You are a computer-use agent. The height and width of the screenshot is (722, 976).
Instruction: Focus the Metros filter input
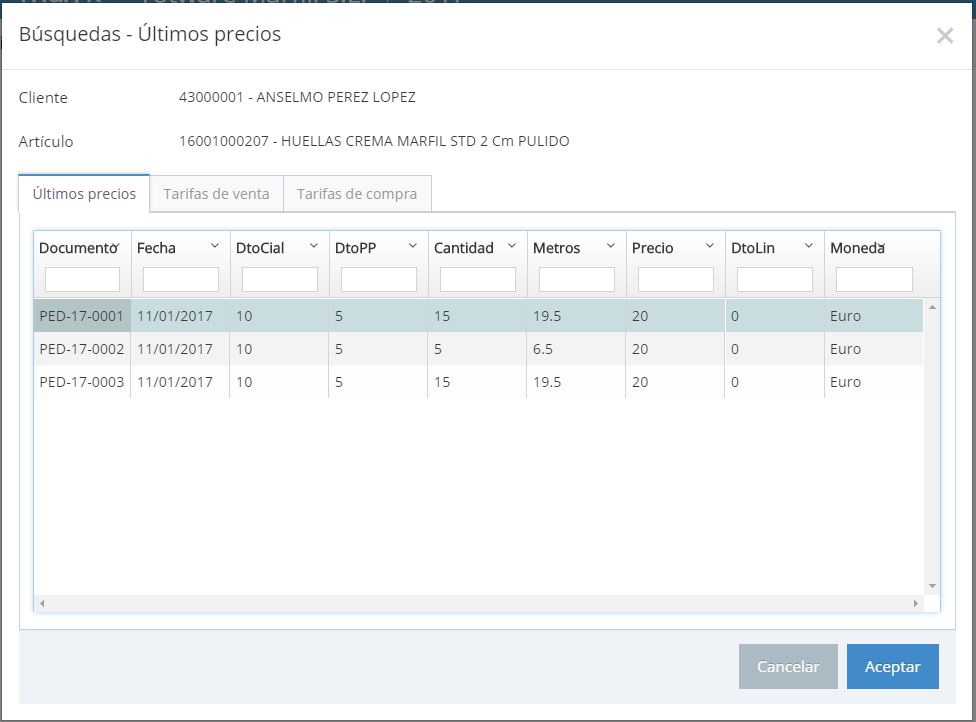pyautogui.click(x=576, y=279)
